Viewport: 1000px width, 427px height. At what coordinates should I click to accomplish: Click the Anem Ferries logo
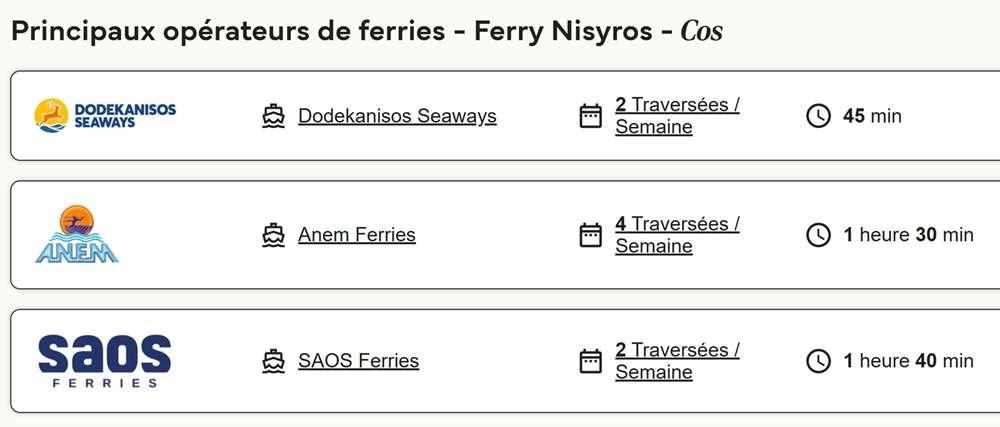tap(77, 235)
